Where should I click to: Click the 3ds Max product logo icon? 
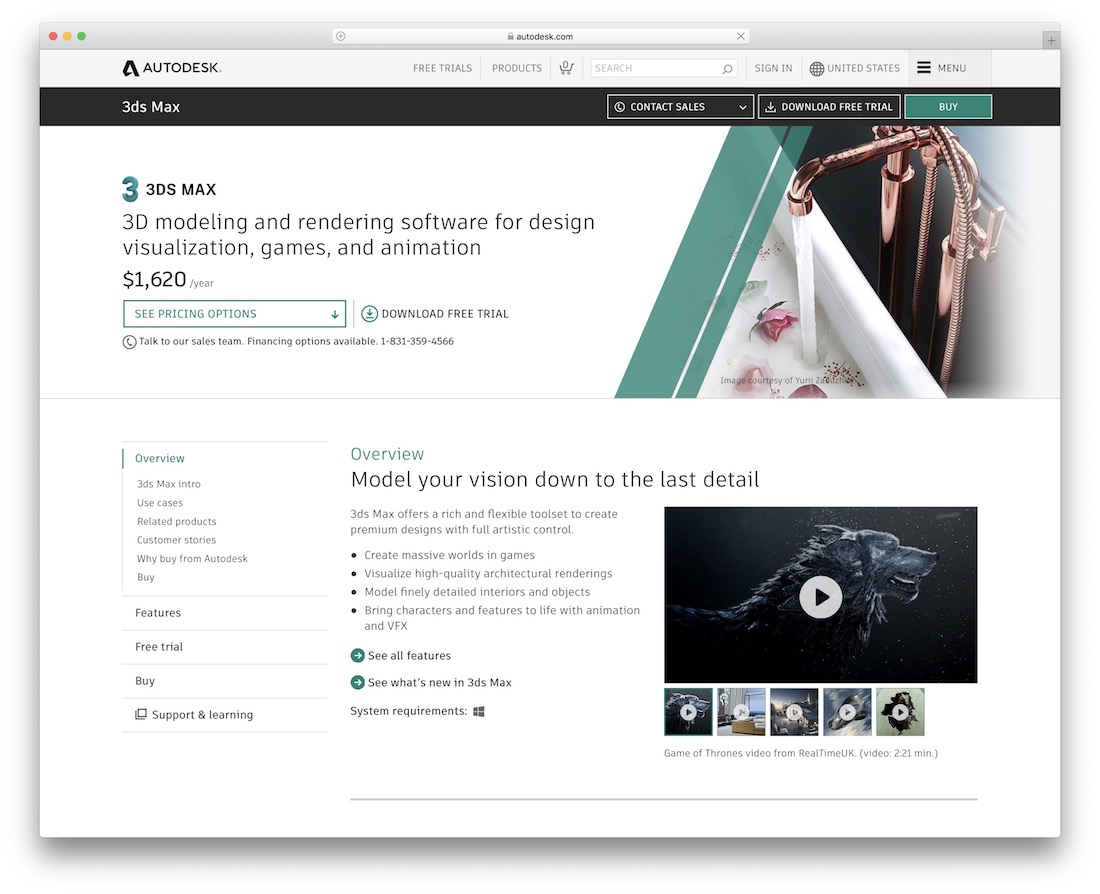point(130,189)
